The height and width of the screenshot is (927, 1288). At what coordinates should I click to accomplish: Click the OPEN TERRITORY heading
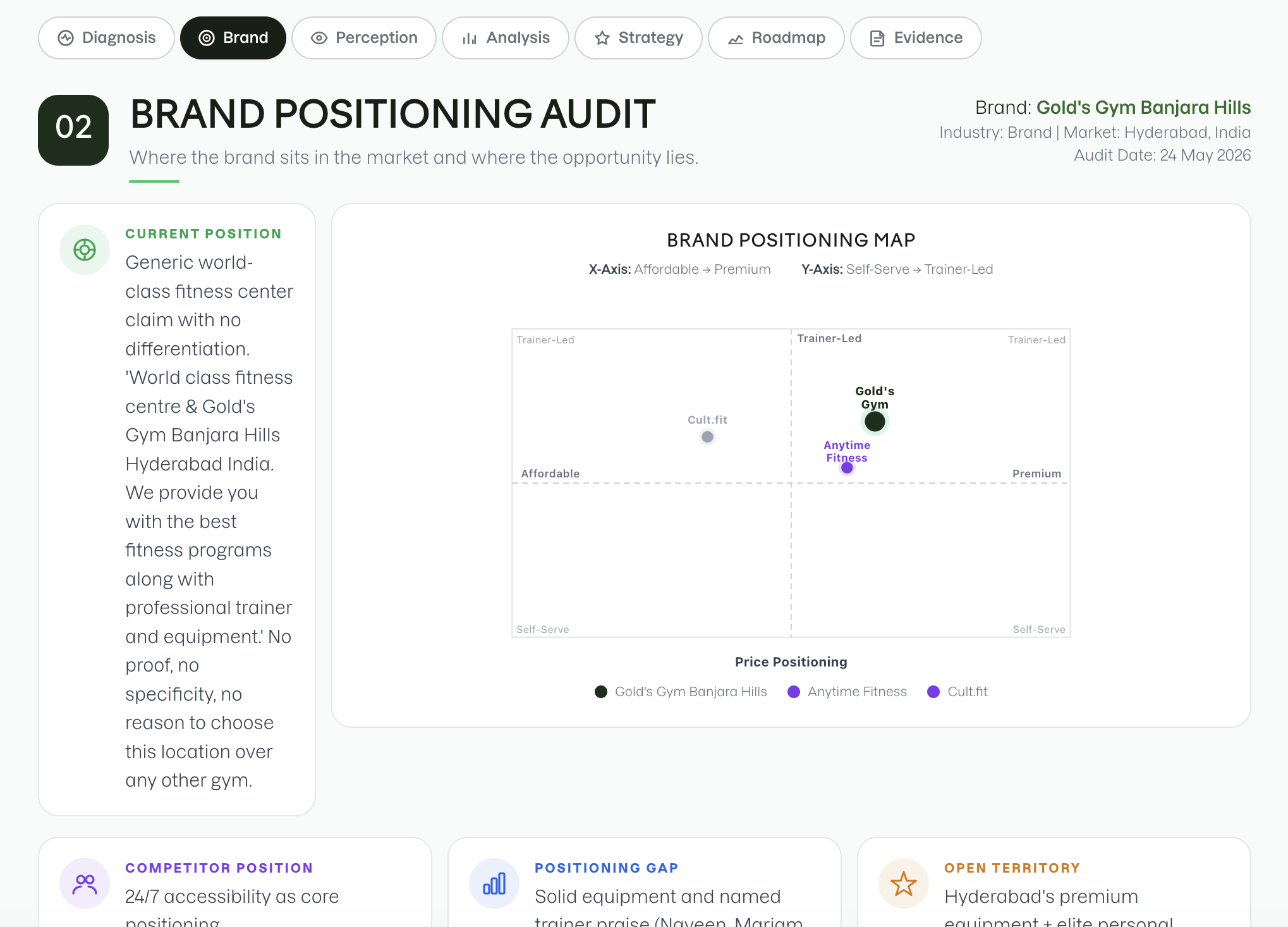pos(1012,868)
